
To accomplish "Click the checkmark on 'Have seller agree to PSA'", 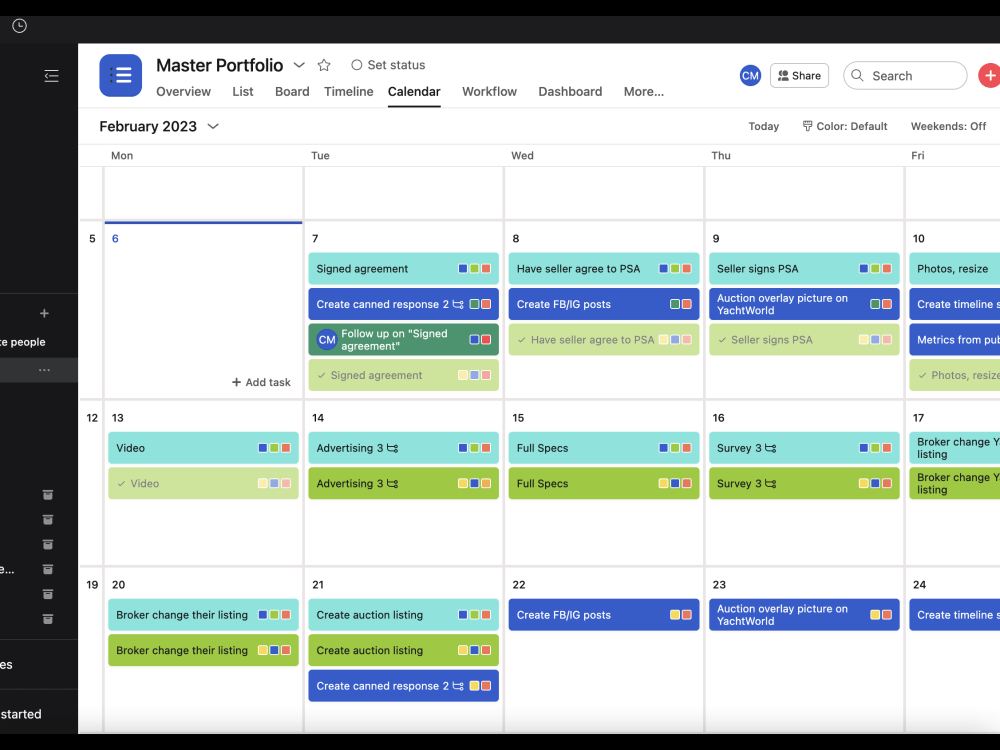I will [x=522, y=339].
